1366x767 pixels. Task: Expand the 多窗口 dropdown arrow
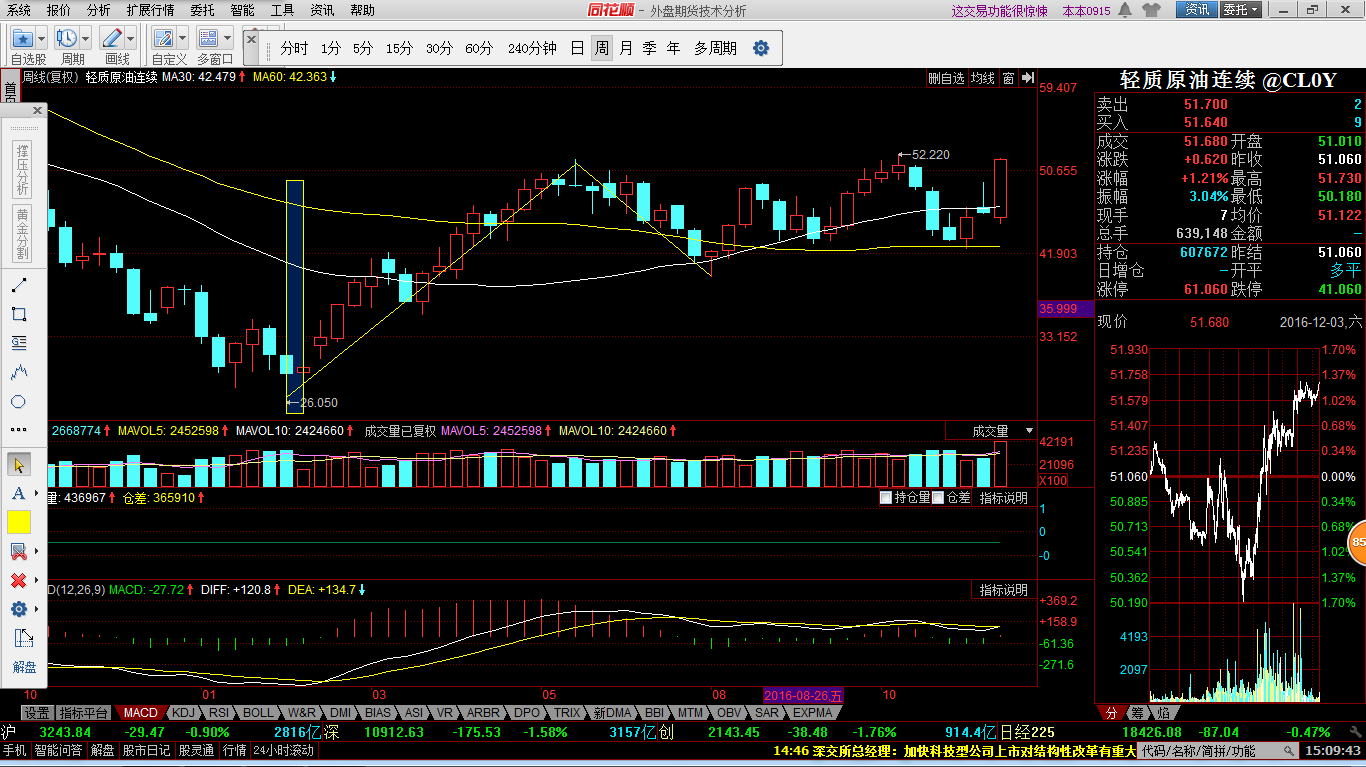(x=228, y=39)
